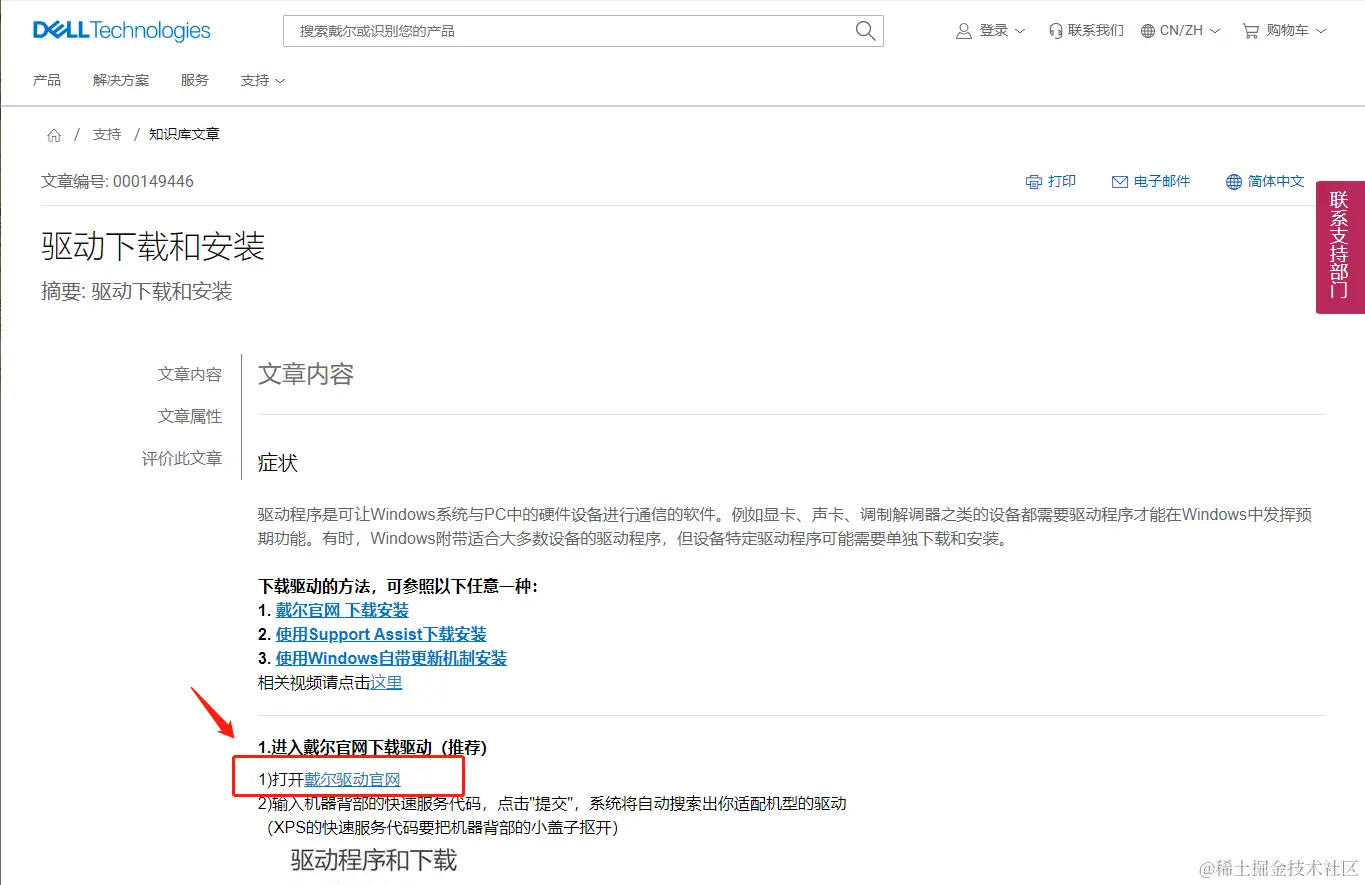The image size is (1365, 885).
Task: Open the 服务 menu
Action: pyautogui.click(x=195, y=80)
